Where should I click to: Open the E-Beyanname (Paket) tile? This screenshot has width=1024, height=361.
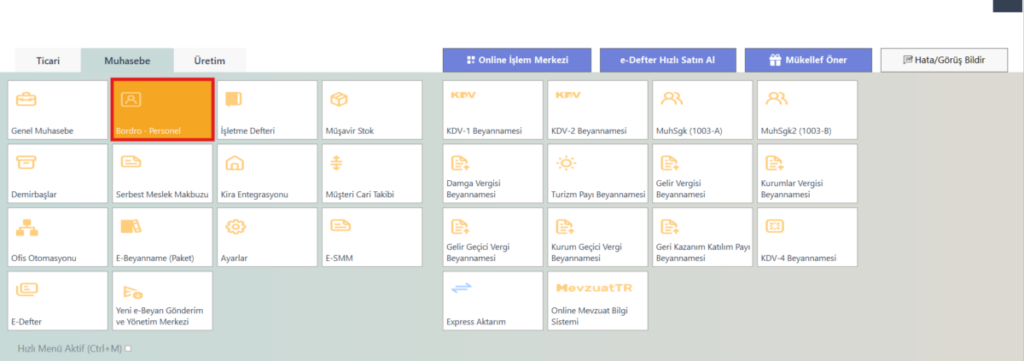click(163, 237)
